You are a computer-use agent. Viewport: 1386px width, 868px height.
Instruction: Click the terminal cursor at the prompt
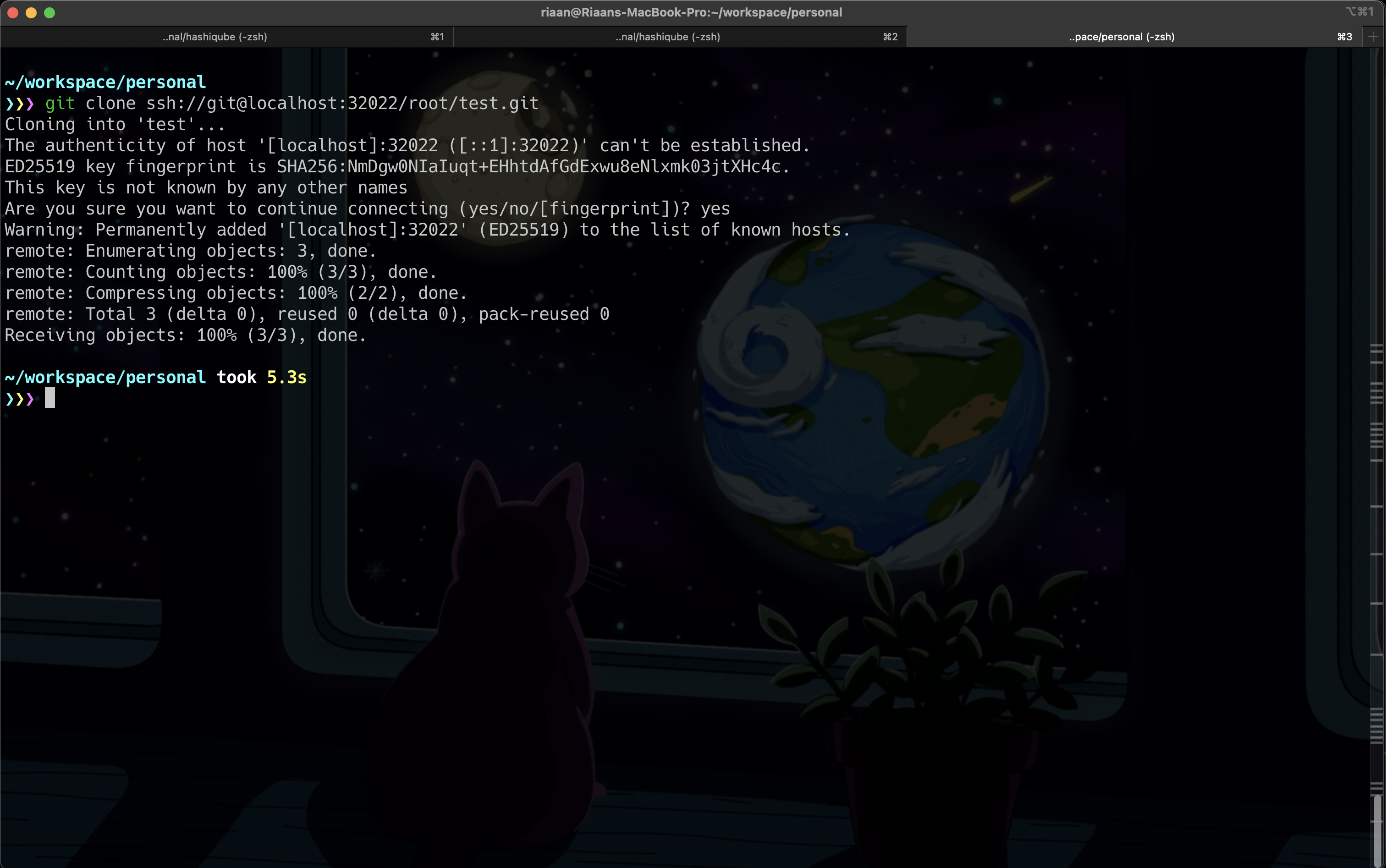[50, 398]
